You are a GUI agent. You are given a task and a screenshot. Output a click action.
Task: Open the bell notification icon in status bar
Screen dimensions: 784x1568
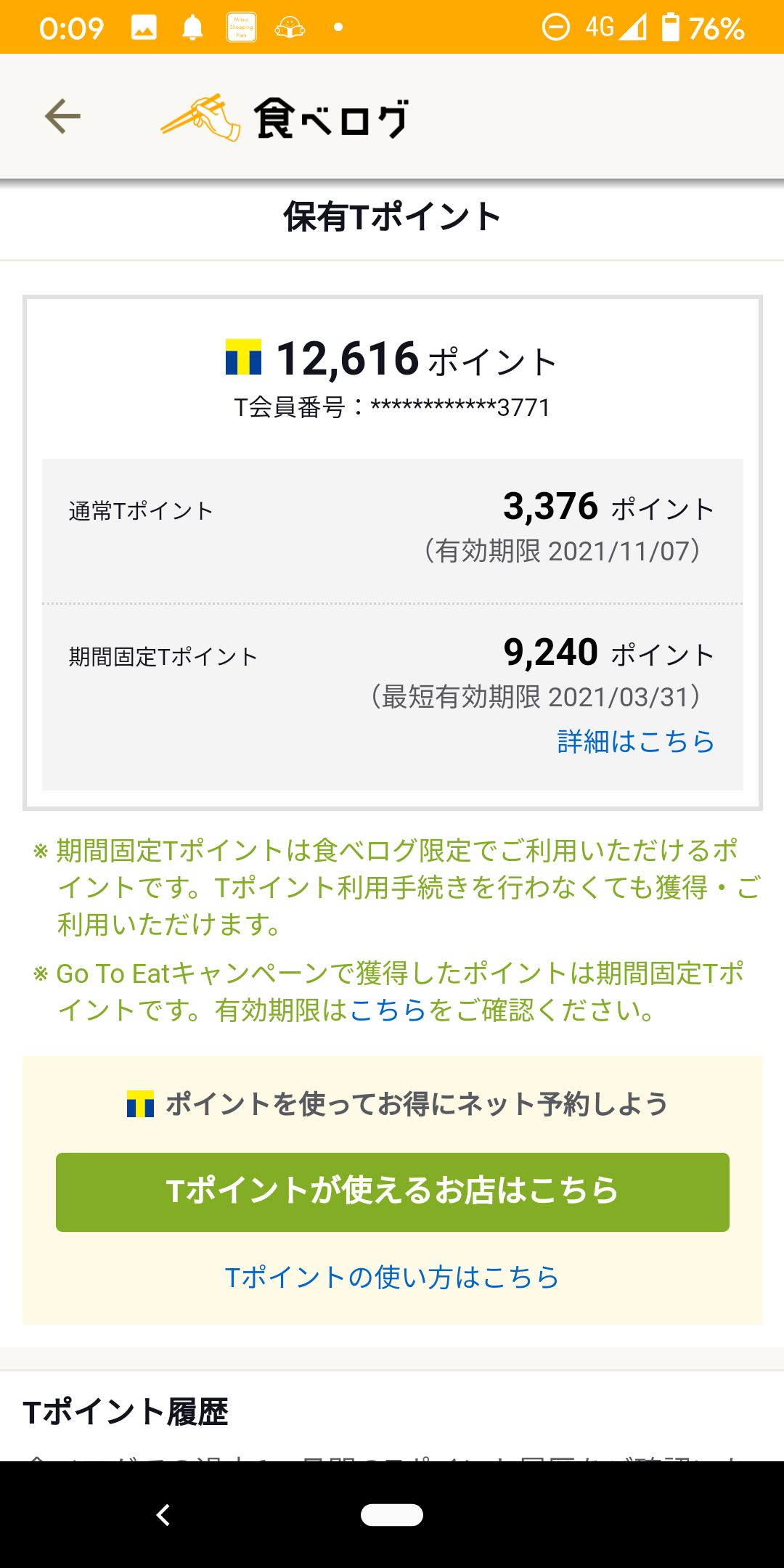191,28
